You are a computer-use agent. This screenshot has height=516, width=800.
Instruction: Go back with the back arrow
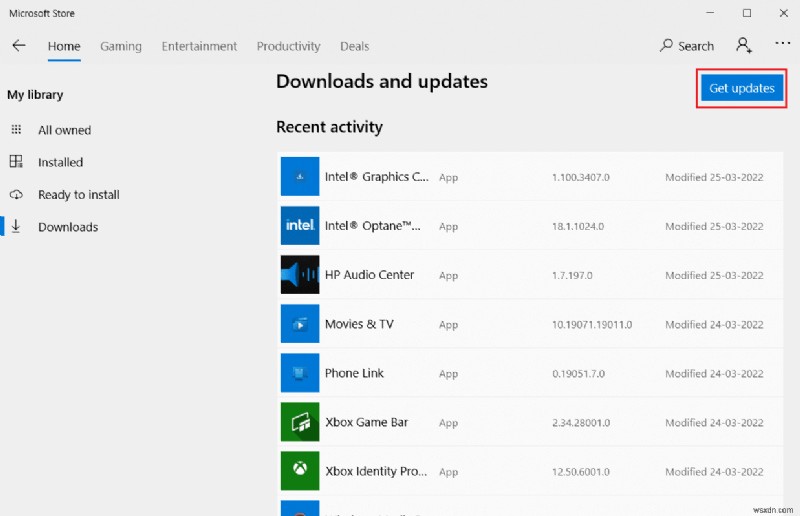point(19,46)
